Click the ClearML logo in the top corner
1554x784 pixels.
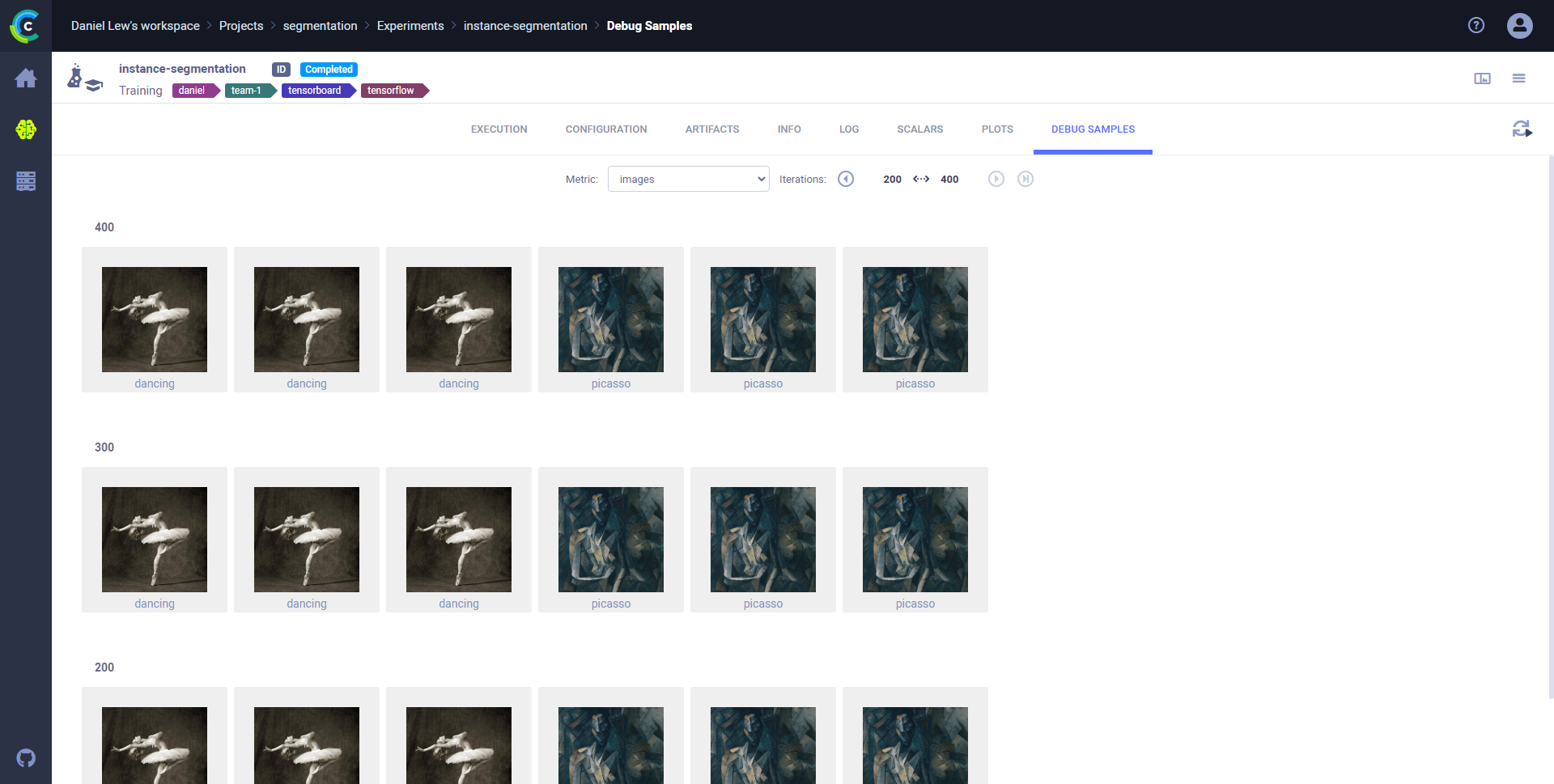pyautogui.click(x=26, y=26)
